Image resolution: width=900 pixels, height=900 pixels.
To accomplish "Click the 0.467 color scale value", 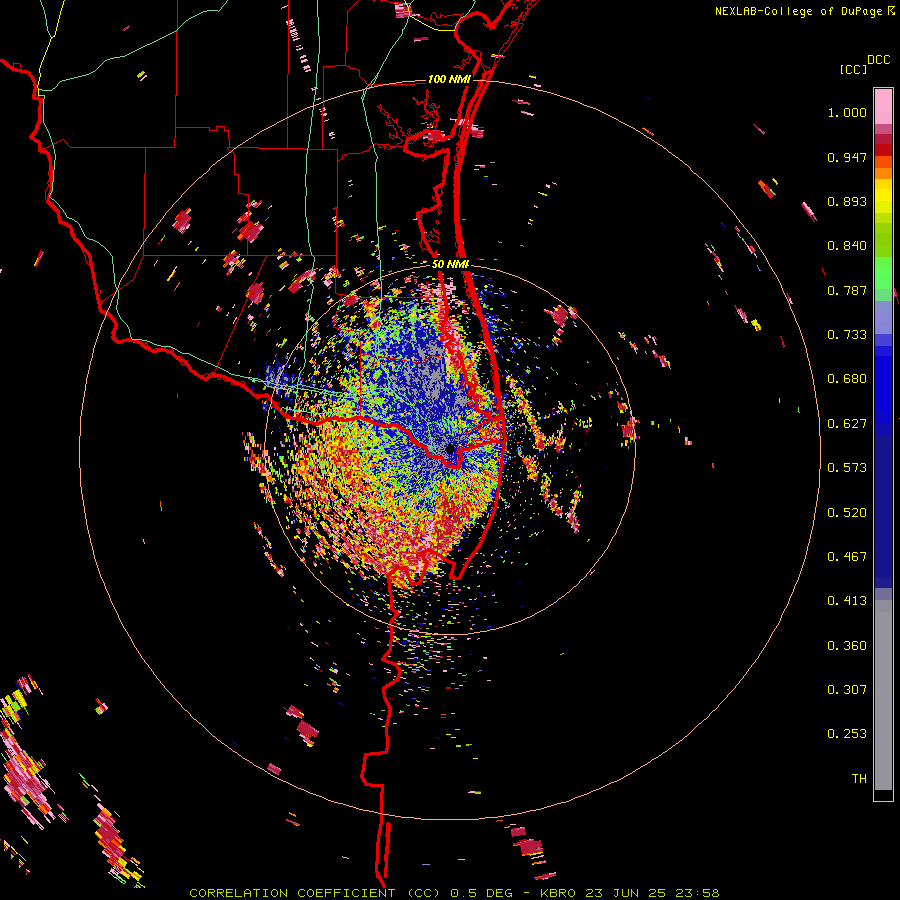I will point(847,557).
